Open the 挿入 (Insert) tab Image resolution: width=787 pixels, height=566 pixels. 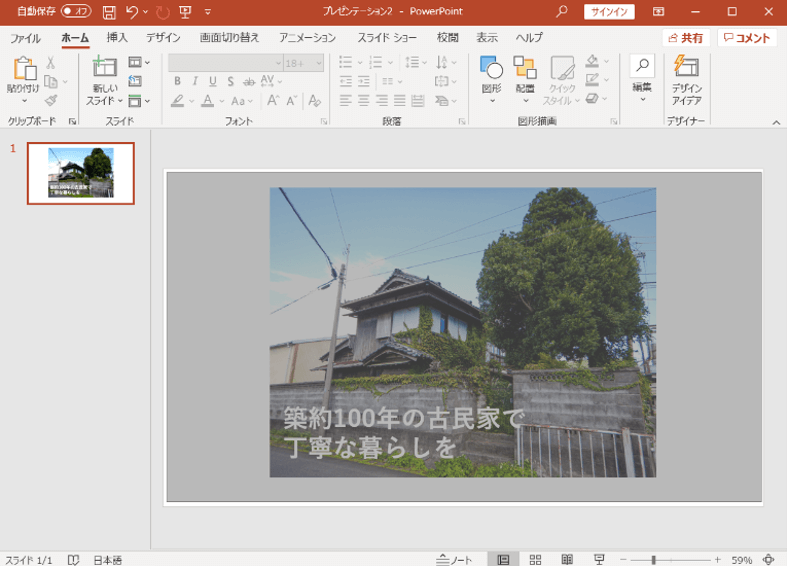coord(117,38)
